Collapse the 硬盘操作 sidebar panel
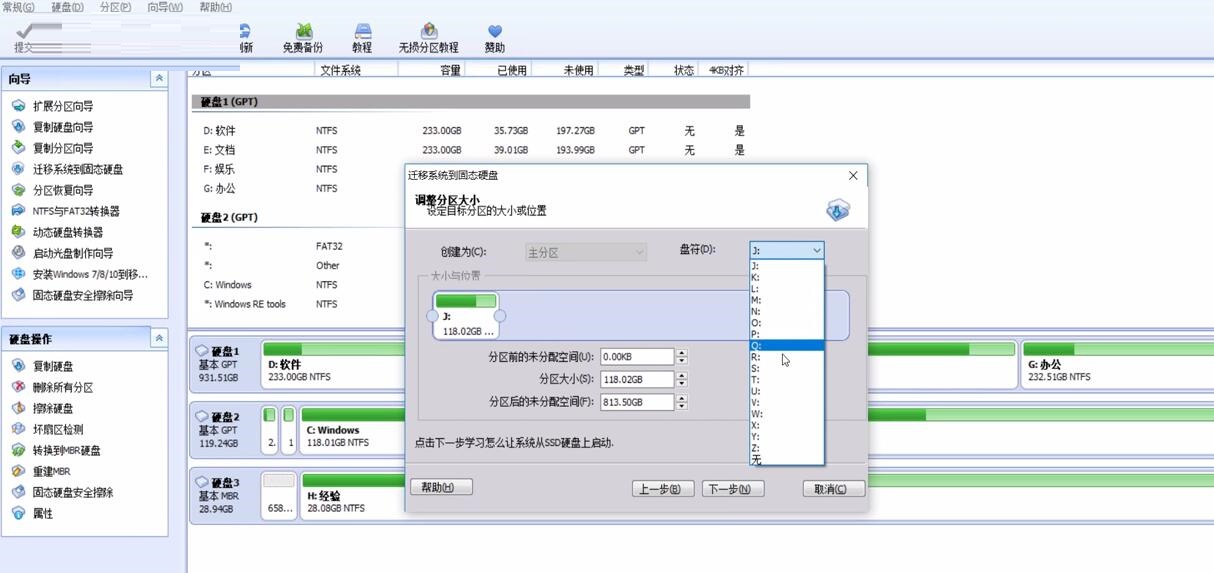 pos(159,339)
